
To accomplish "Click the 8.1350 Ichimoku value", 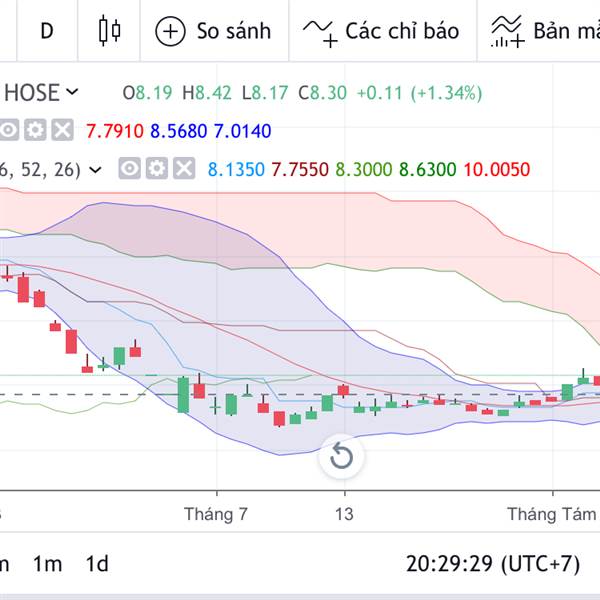I will click(x=236, y=169).
